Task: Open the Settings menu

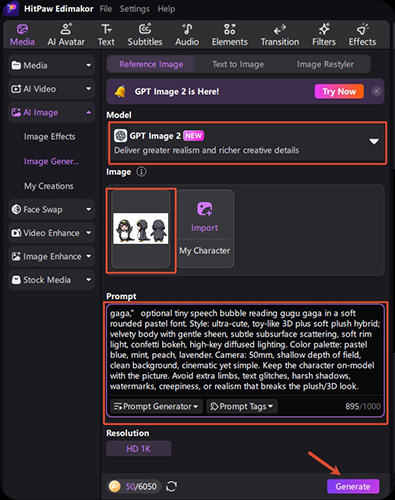Action: click(135, 9)
